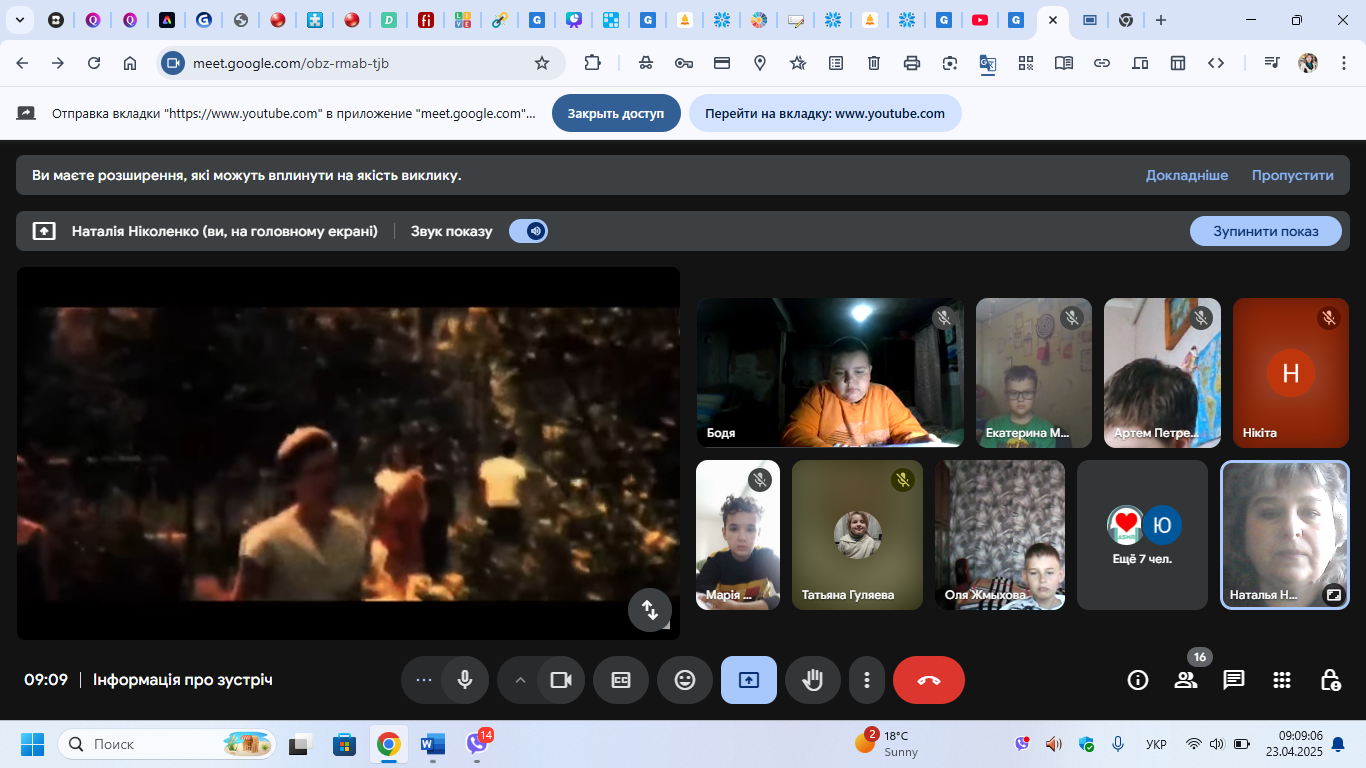Image resolution: width=1366 pixels, height=768 pixels.
Task: Show the participants list with 16 badge
Action: (1186, 680)
